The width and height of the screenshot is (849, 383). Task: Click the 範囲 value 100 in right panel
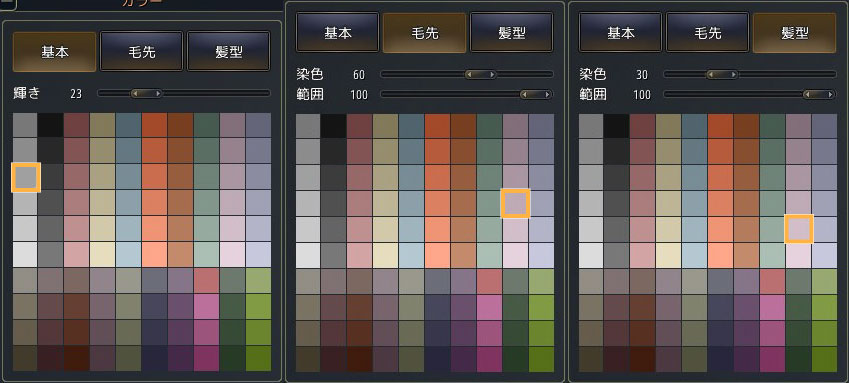pos(642,95)
